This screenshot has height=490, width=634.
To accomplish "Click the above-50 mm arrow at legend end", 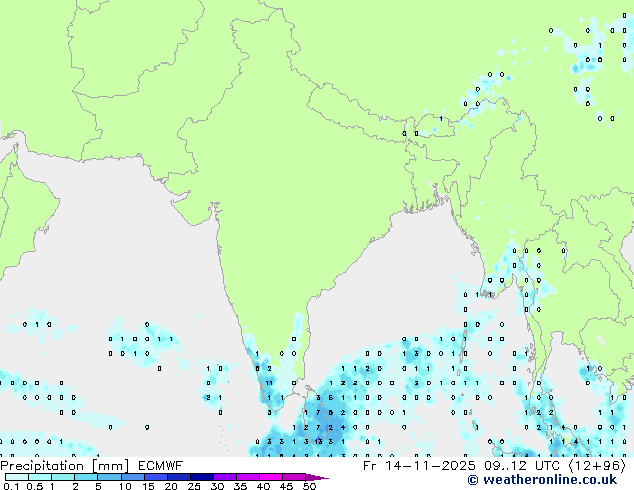I will point(317,478).
